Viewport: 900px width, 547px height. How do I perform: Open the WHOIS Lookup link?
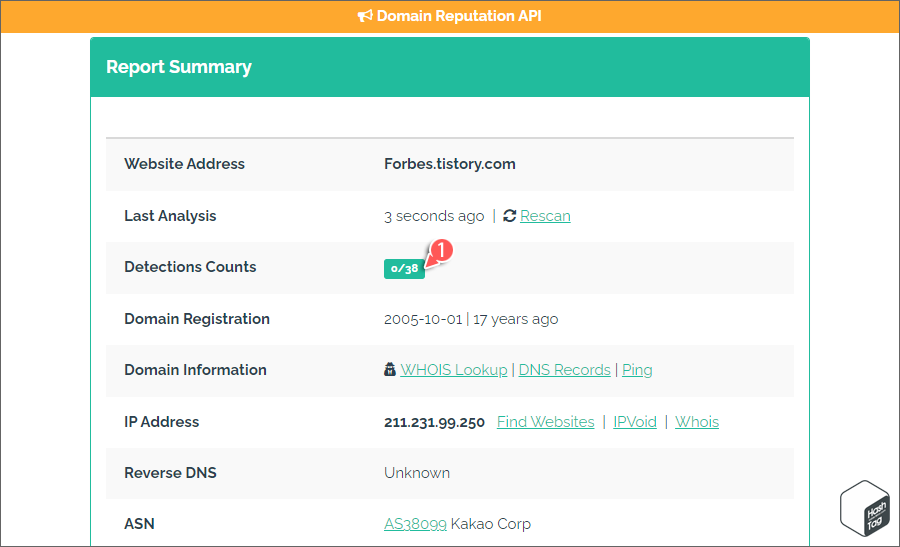point(453,370)
